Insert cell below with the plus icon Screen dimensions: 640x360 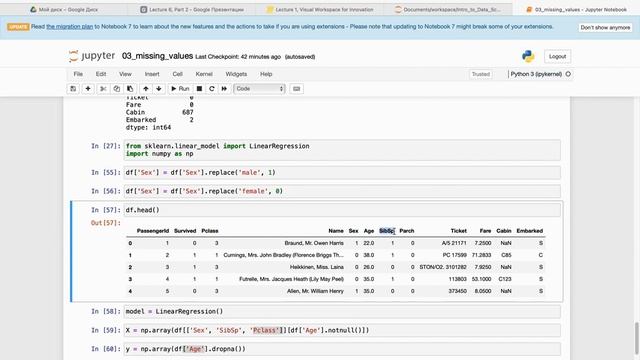pos(88,89)
